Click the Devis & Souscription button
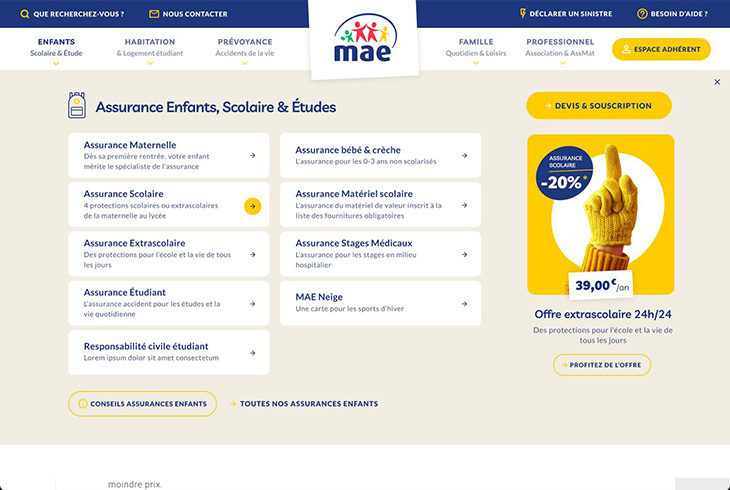 click(x=599, y=106)
